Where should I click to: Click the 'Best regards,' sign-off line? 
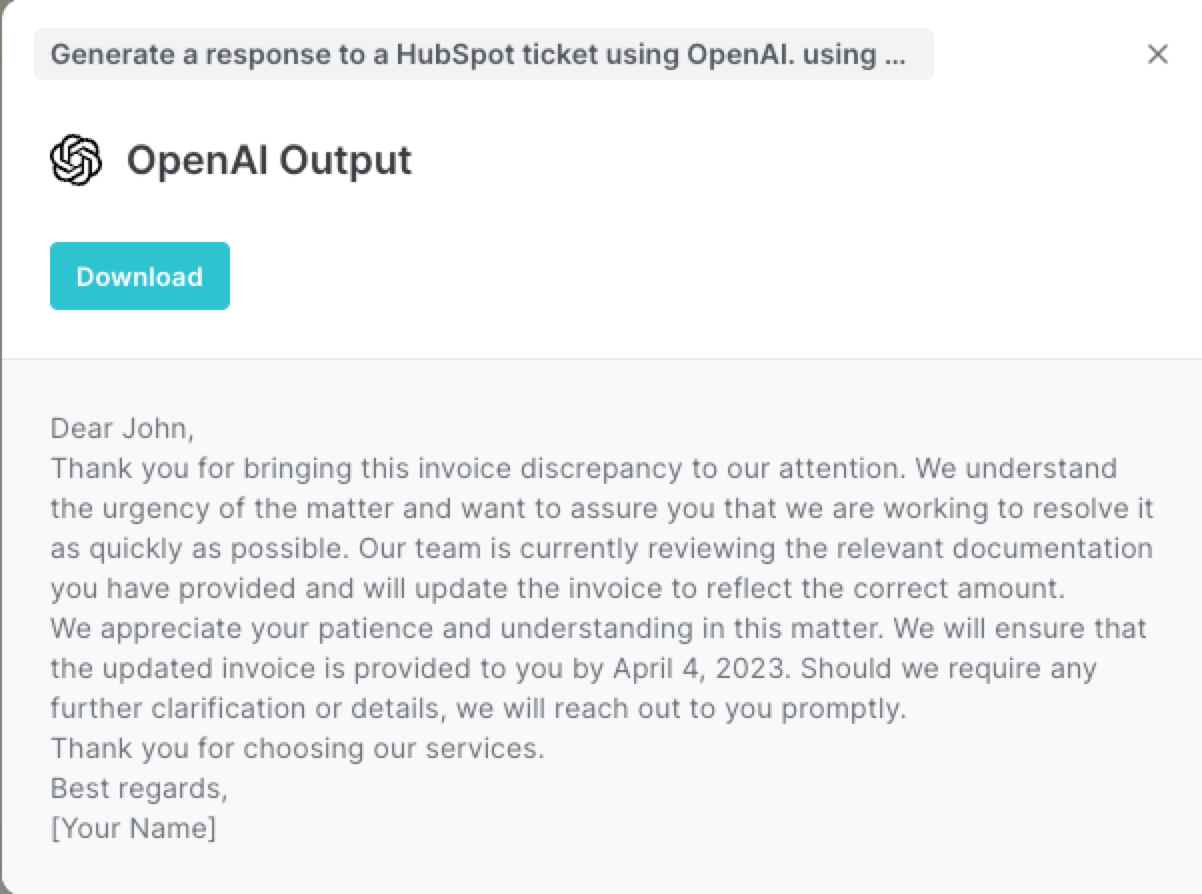tap(140, 788)
